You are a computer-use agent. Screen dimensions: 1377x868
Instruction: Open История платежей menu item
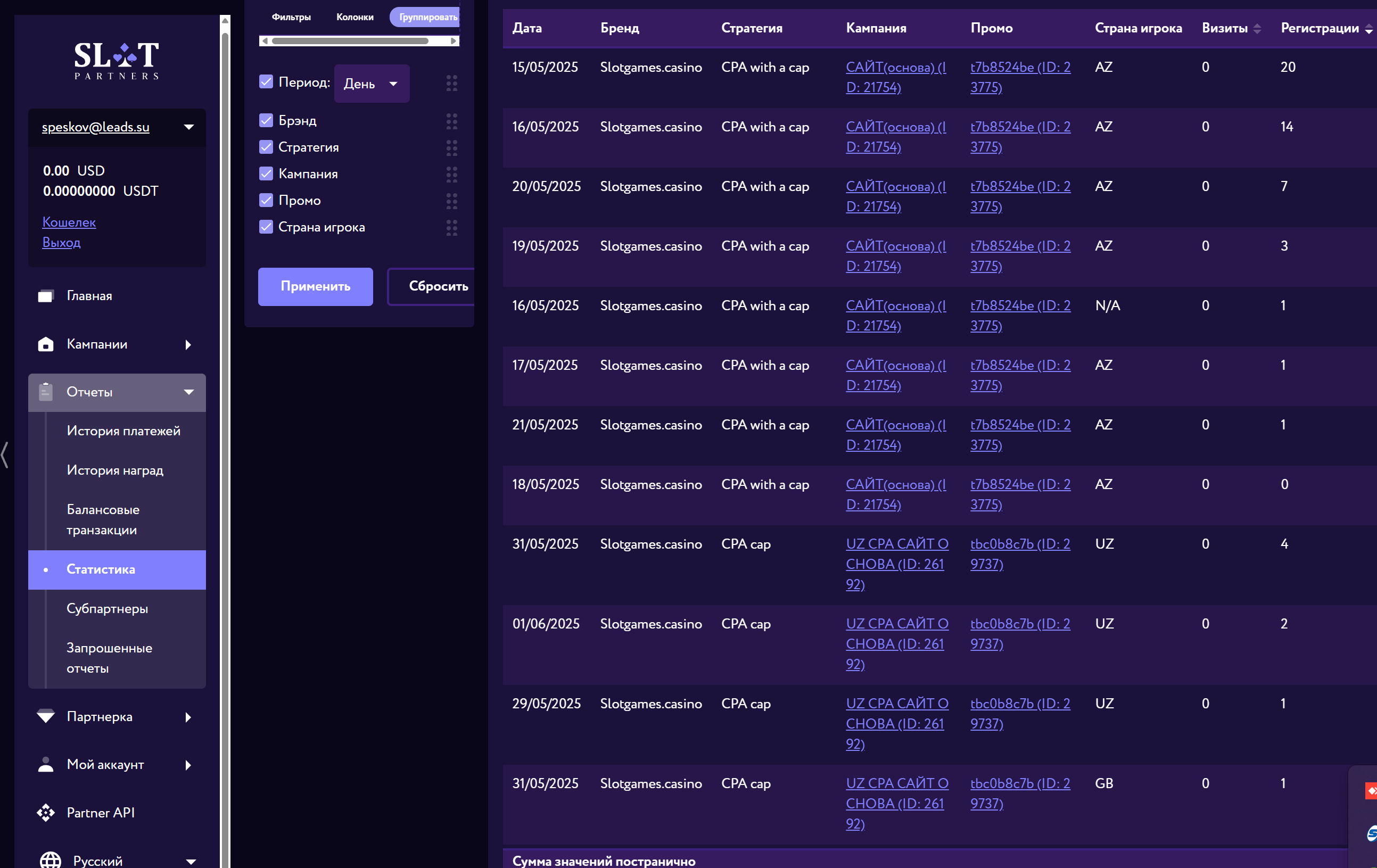[123, 431]
